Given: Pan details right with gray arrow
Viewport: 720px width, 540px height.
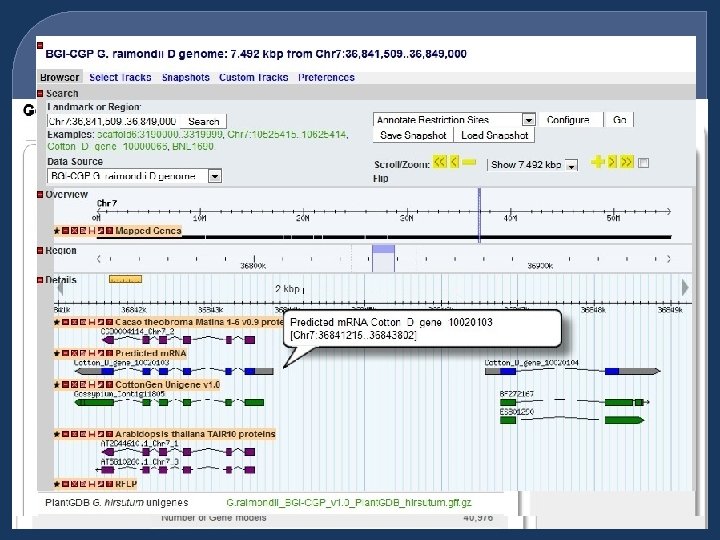Looking at the screenshot, I should click(x=685, y=288).
